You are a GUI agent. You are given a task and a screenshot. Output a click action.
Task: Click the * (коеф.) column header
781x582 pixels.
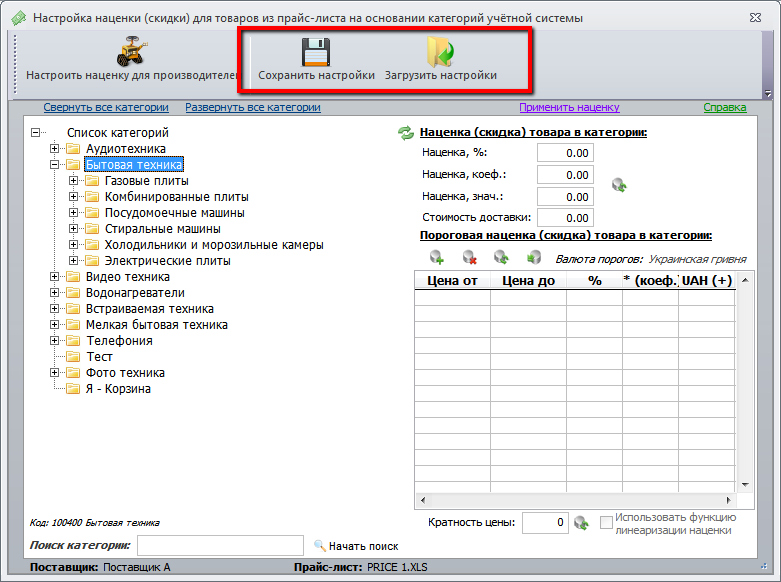[x=651, y=281]
